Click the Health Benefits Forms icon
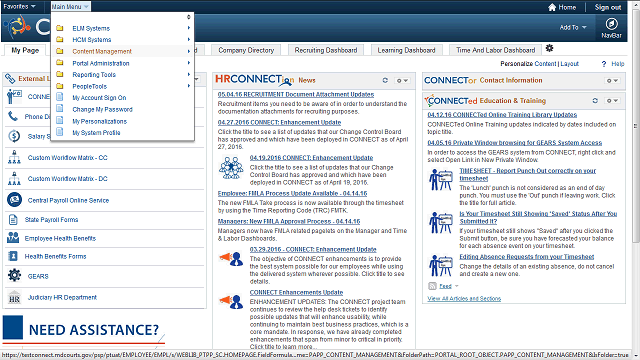 pyautogui.click(x=13, y=256)
